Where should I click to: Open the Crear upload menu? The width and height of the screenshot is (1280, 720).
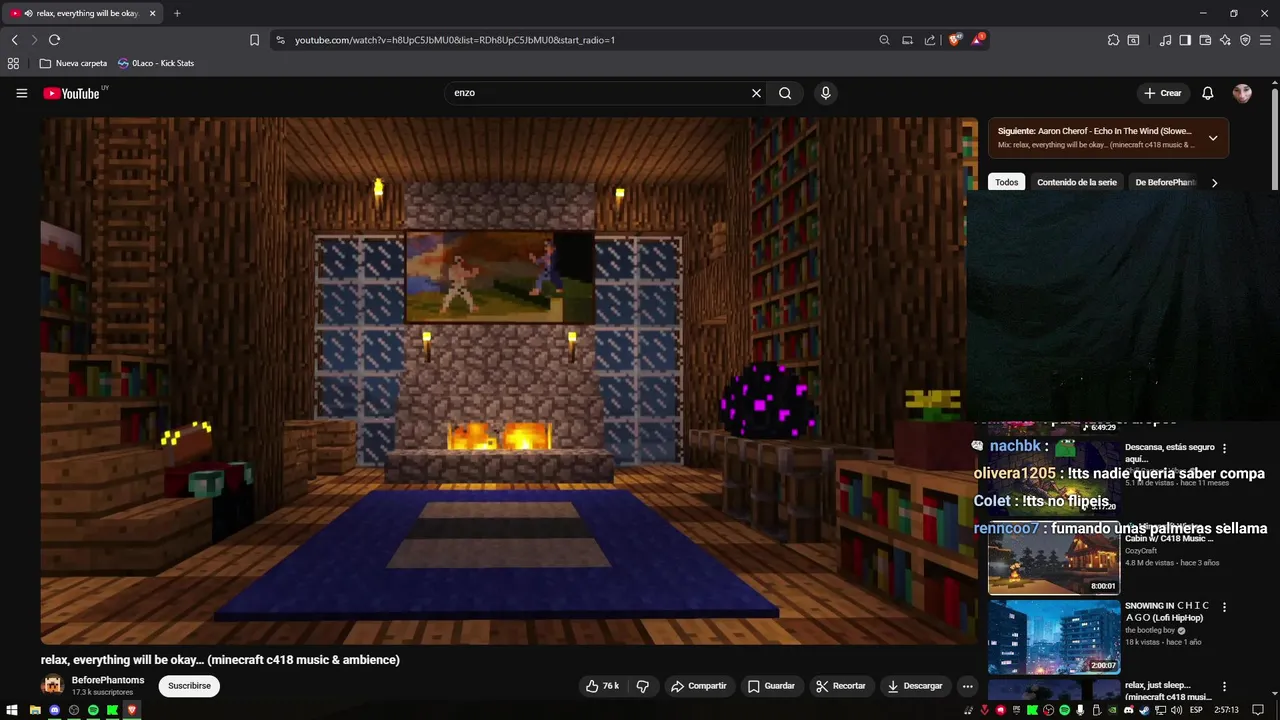pos(1163,93)
